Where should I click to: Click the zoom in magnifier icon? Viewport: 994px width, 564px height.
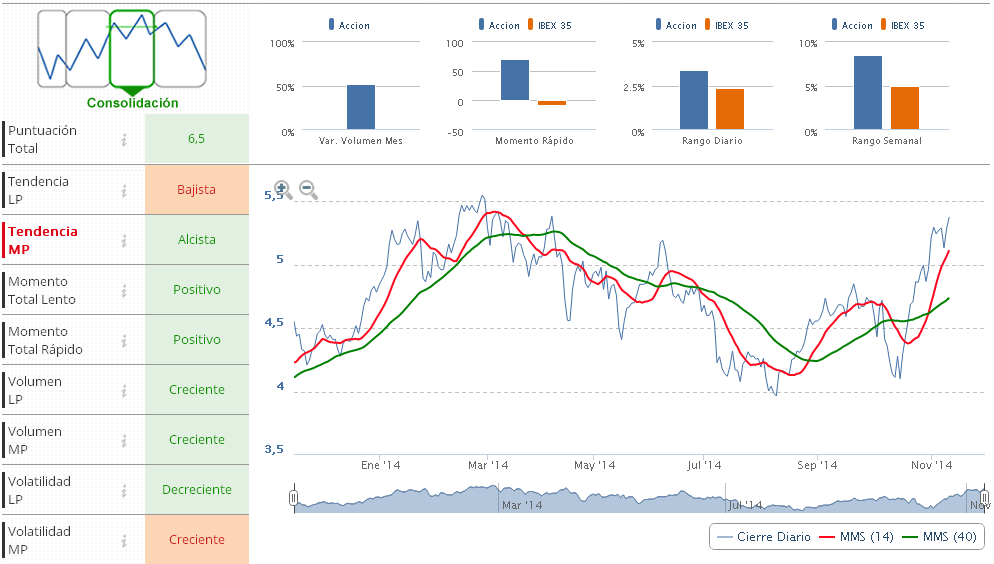pos(283,189)
